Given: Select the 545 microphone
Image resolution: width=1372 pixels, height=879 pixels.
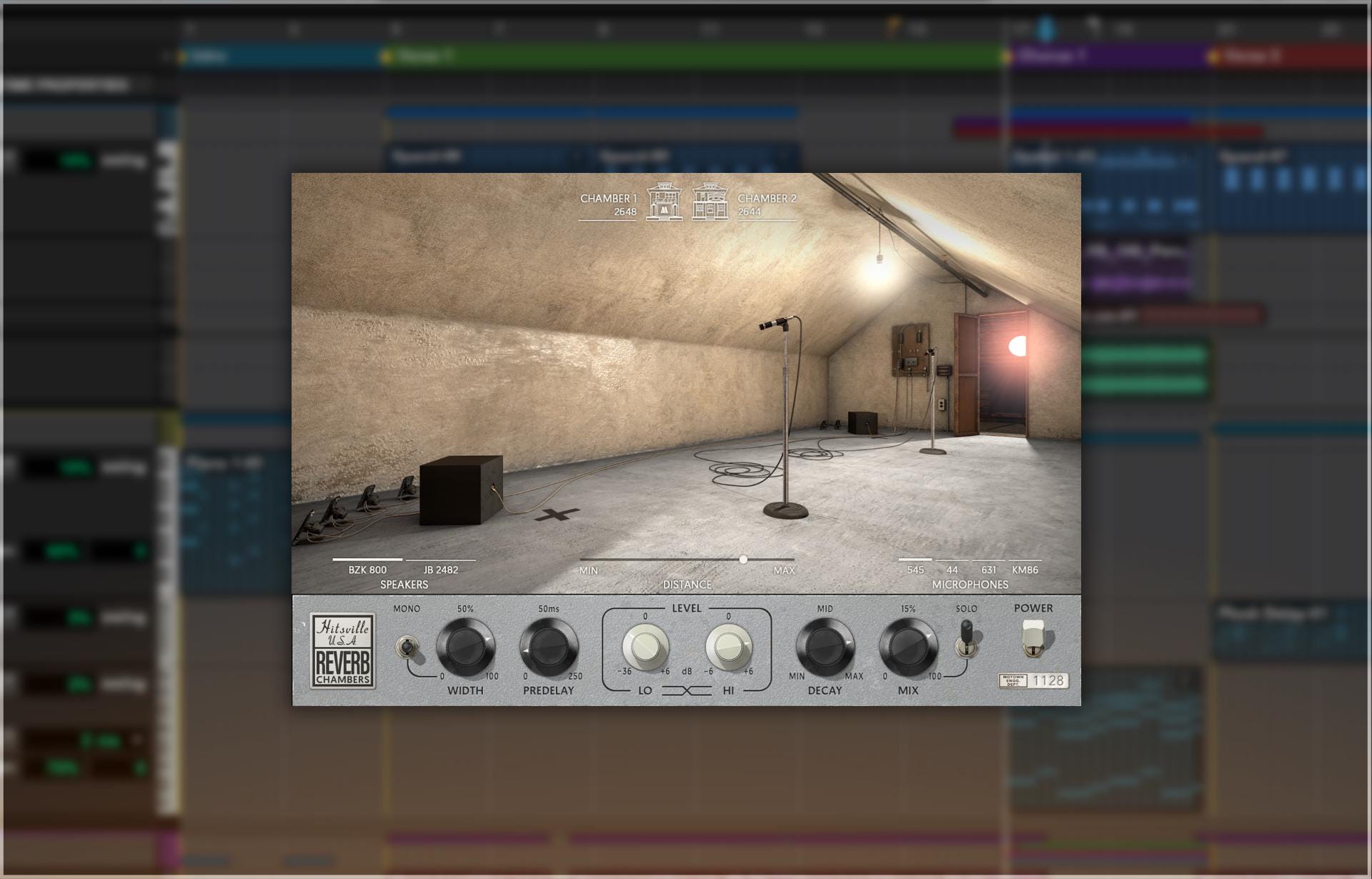Looking at the screenshot, I should (915, 570).
